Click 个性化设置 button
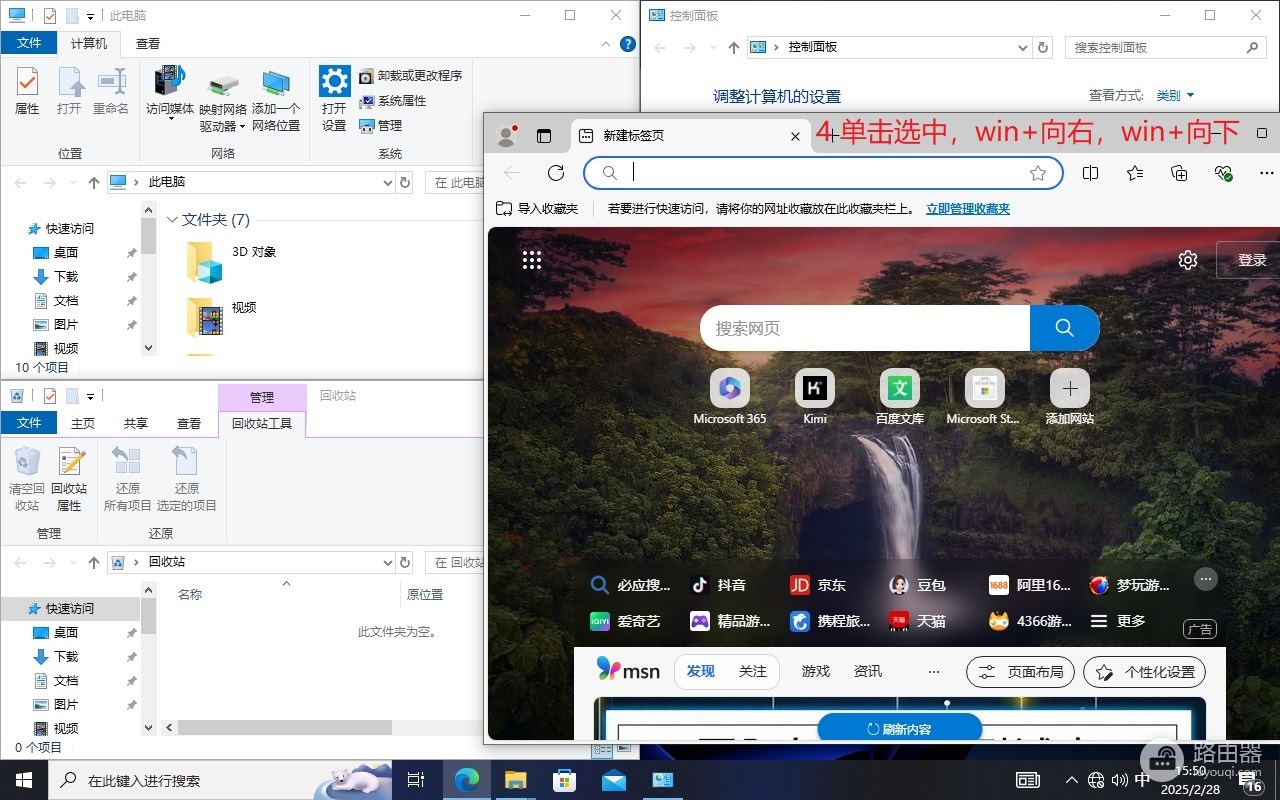Screen dimensions: 1280x800 (x=1145, y=672)
